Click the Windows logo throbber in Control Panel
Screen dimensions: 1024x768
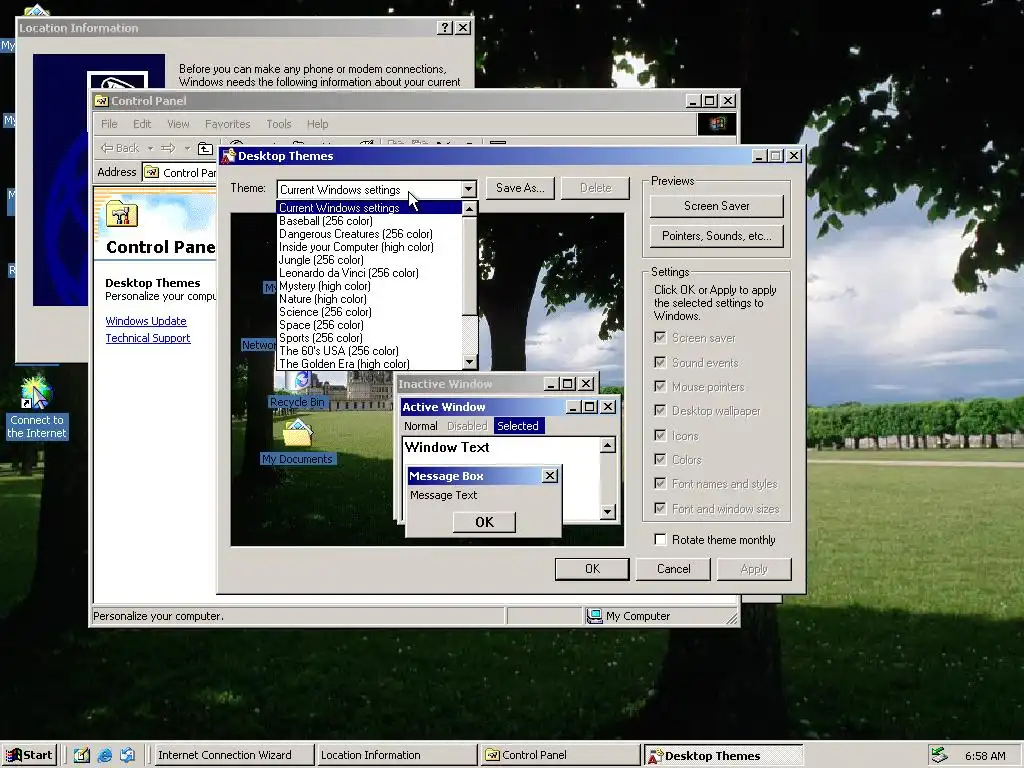click(717, 123)
